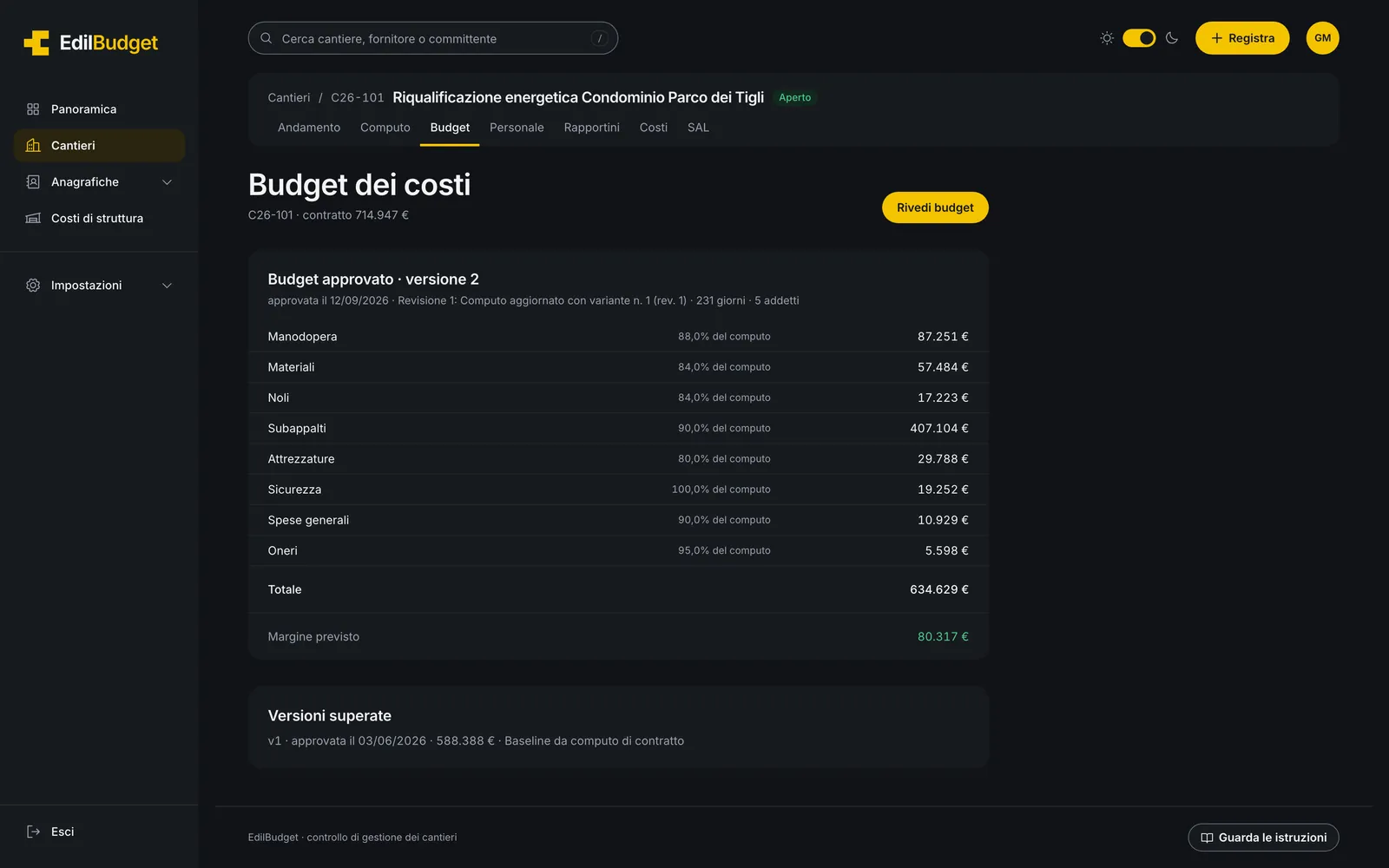
Task: Toggle the dark mode switch
Action: pos(1139,38)
